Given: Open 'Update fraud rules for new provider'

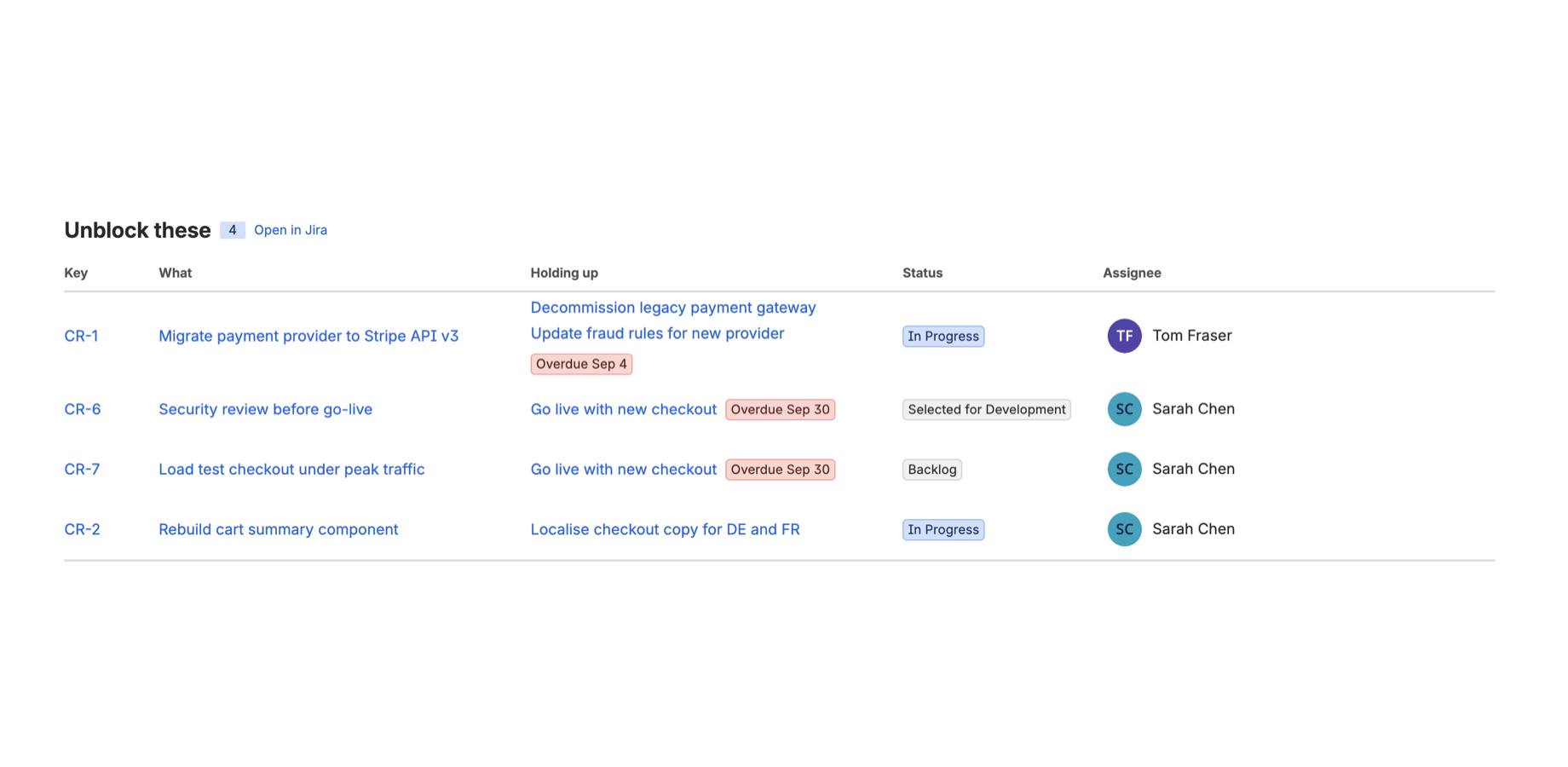Looking at the screenshot, I should point(657,333).
